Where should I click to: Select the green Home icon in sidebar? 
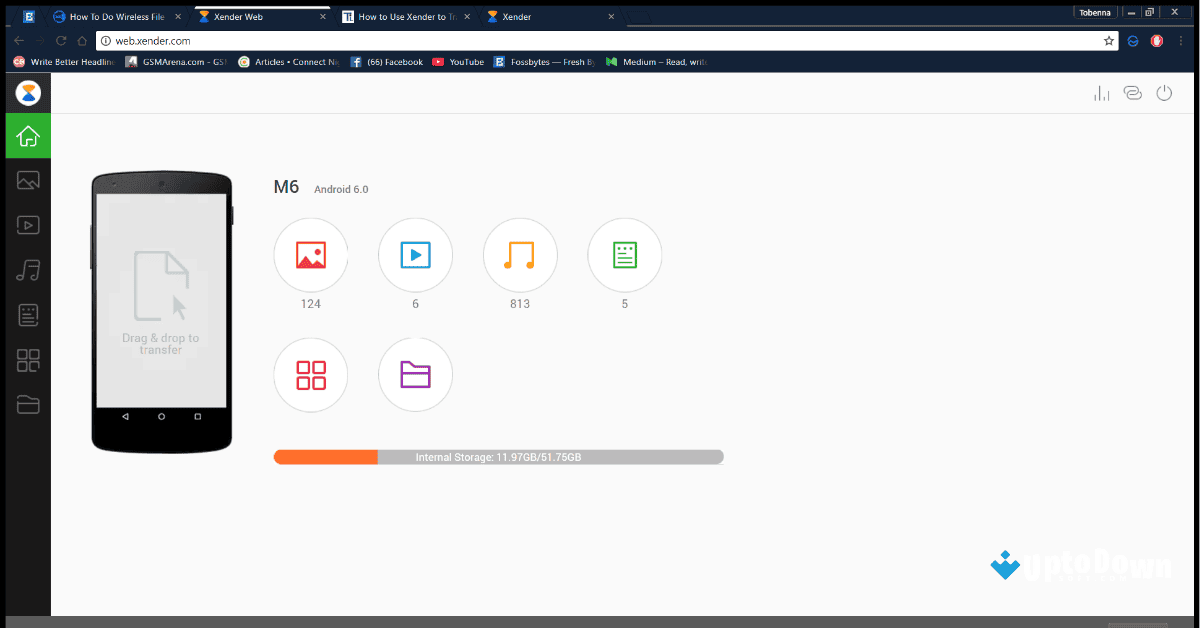(x=27, y=136)
